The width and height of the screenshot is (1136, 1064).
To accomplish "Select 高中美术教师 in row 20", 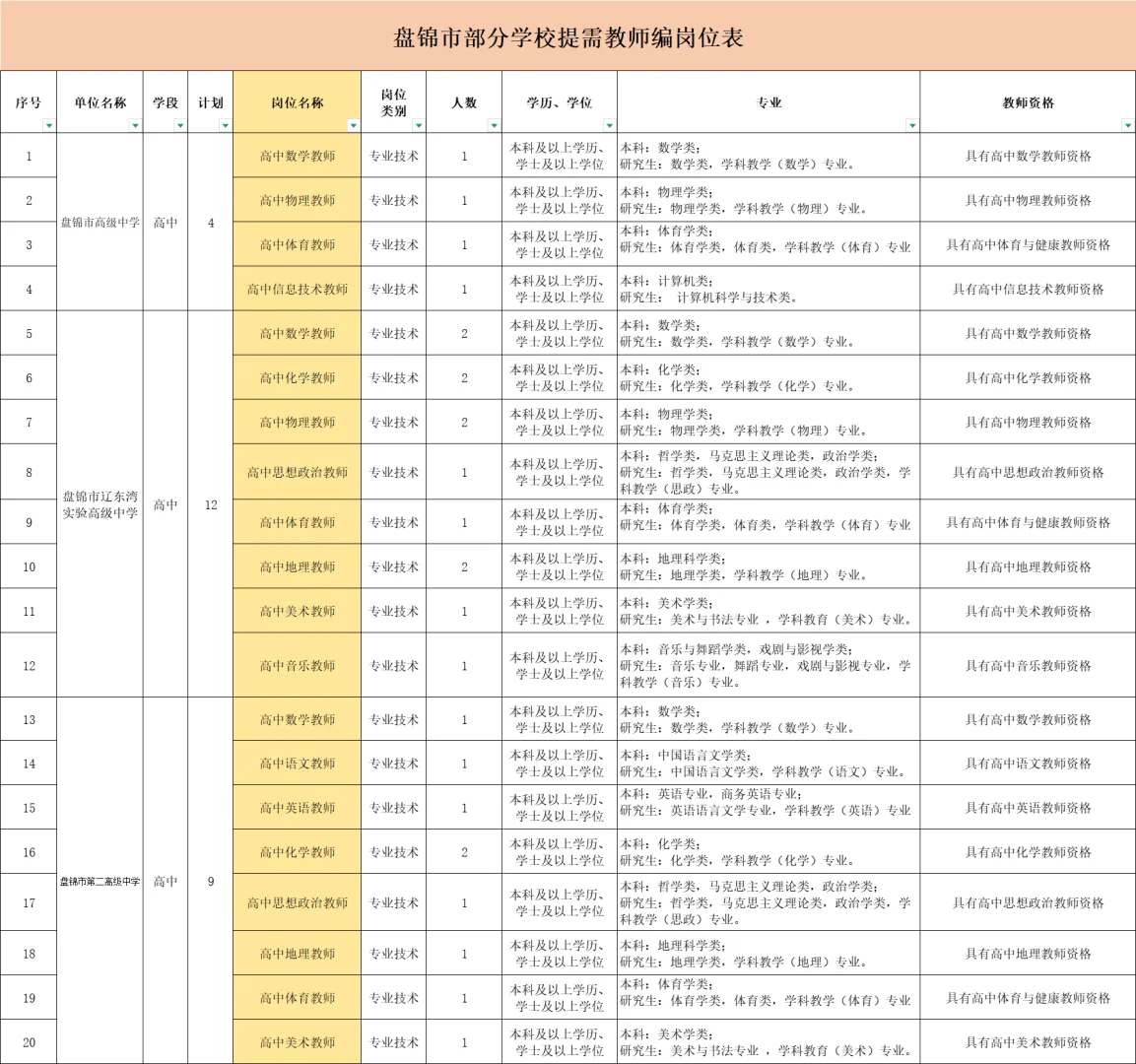I will (x=297, y=1042).
